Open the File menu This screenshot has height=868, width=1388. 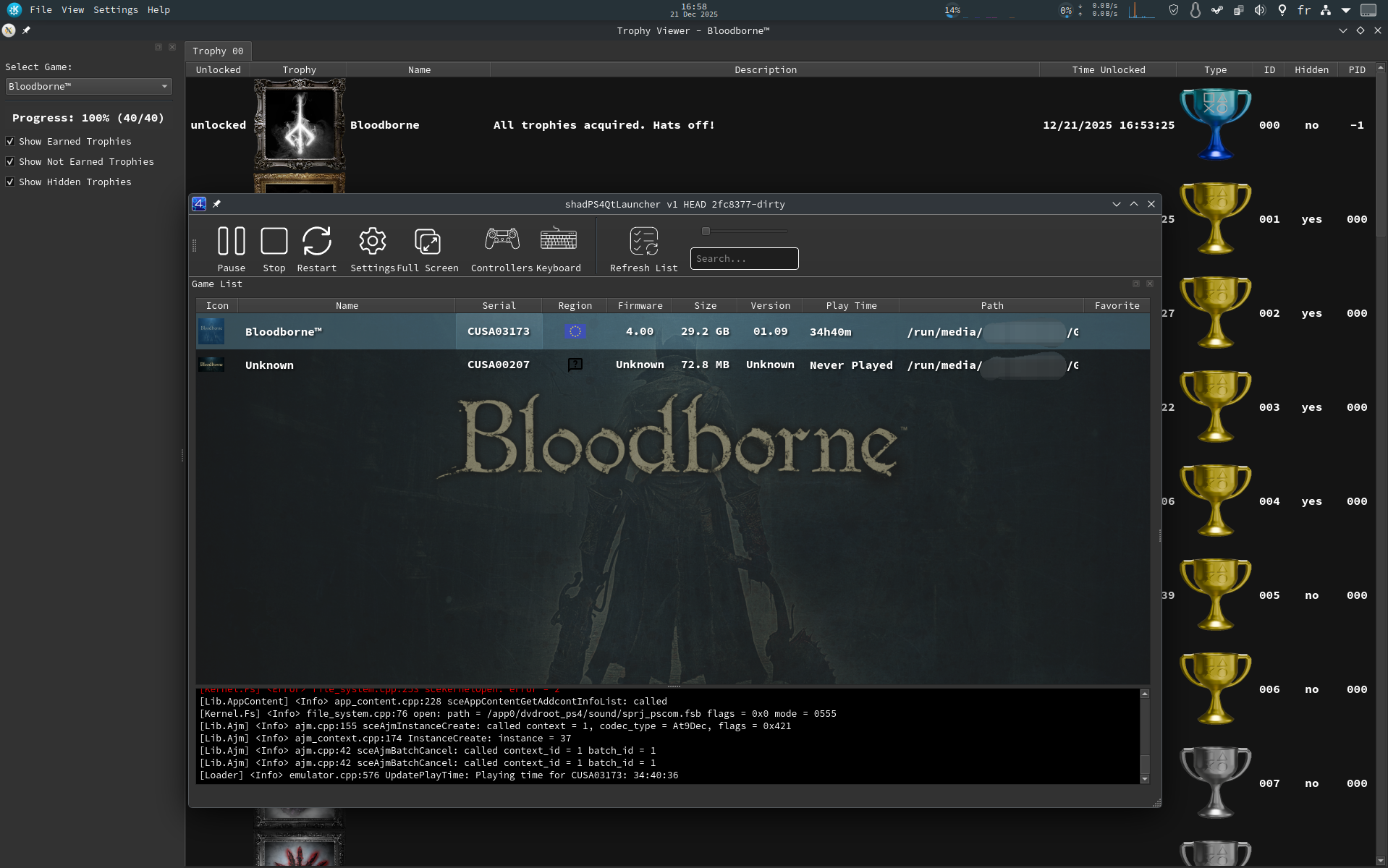click(41, 9)
